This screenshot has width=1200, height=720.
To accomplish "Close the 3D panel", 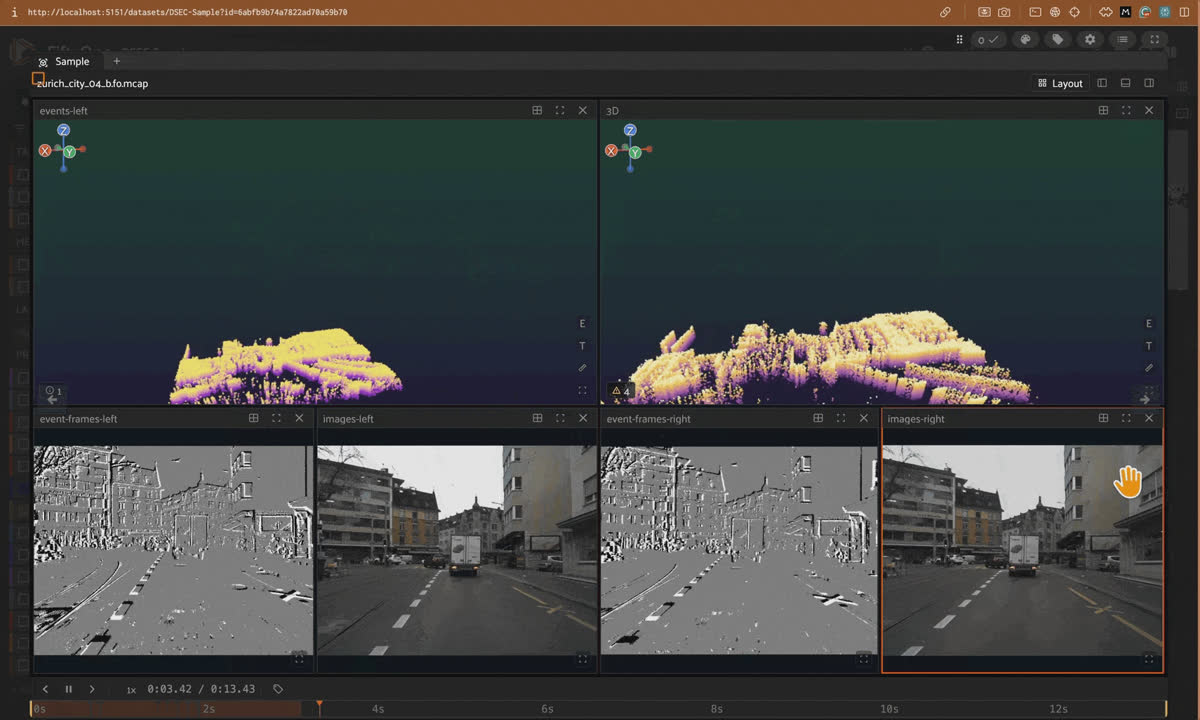I will (1149, 110).
